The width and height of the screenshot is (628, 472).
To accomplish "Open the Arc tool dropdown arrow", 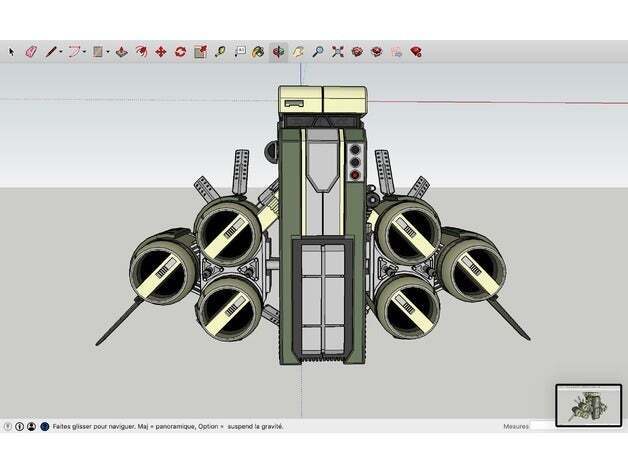I will 85,52.
